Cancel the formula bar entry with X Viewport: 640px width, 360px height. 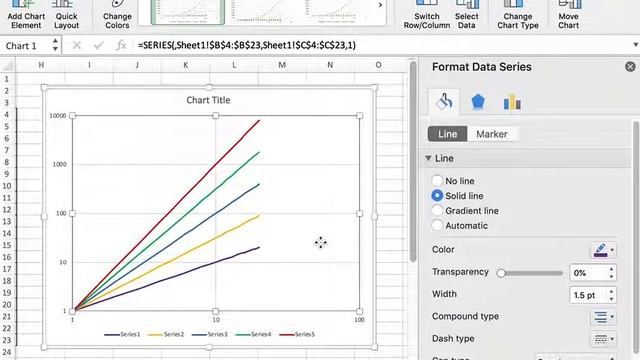click(77, 45)
